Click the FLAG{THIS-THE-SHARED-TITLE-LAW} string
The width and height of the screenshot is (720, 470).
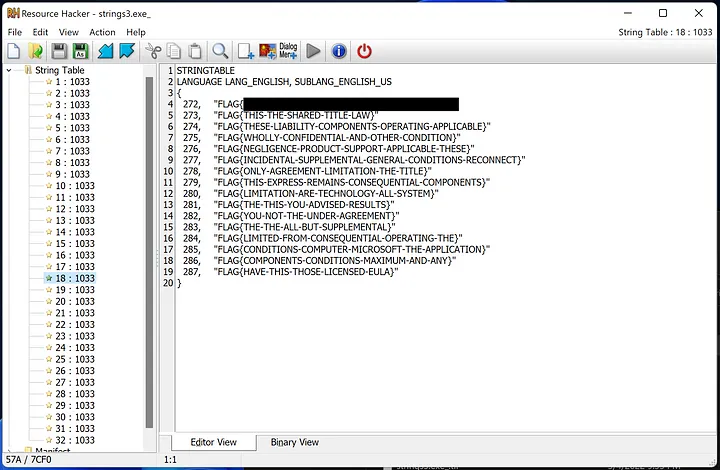pyautogui.click(x=296, y=115)
